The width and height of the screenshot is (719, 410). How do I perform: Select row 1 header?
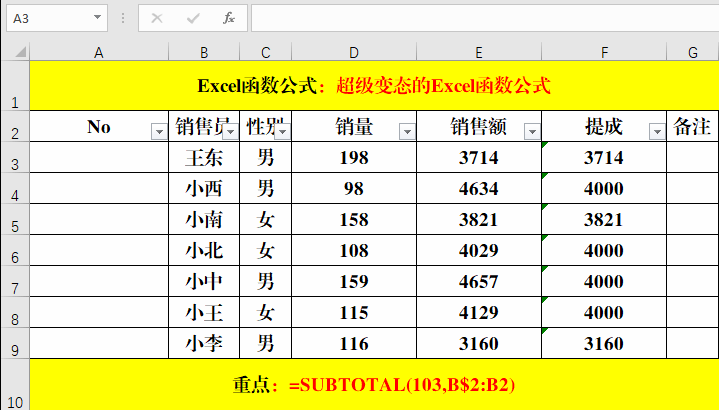coord(15,86)
